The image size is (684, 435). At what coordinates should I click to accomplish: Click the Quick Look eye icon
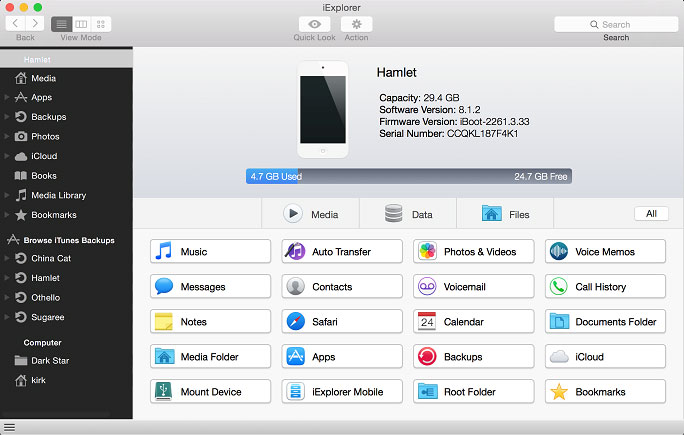[315, 24]
